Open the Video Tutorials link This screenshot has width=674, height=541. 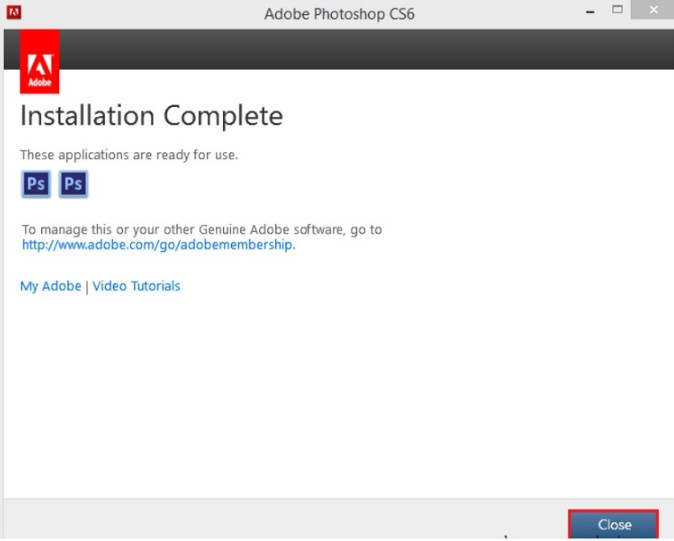(136, 286)
